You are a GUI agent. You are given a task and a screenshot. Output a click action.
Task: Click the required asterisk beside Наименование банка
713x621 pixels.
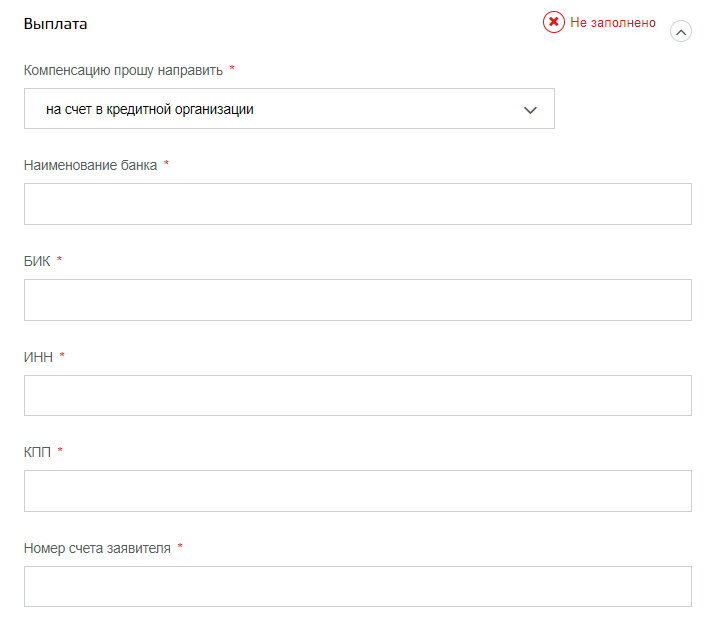166,163
